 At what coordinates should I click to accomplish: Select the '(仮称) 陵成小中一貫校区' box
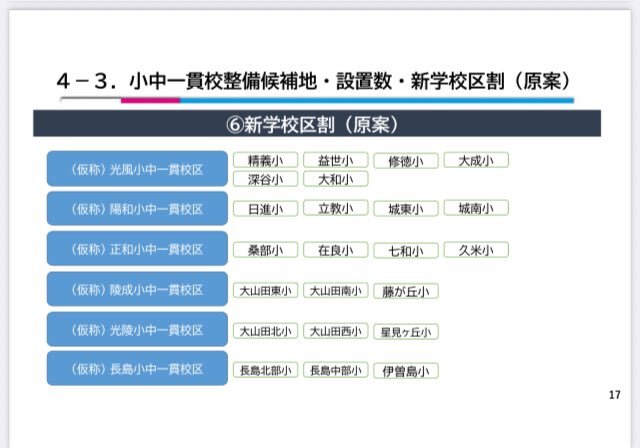[137, 289]
